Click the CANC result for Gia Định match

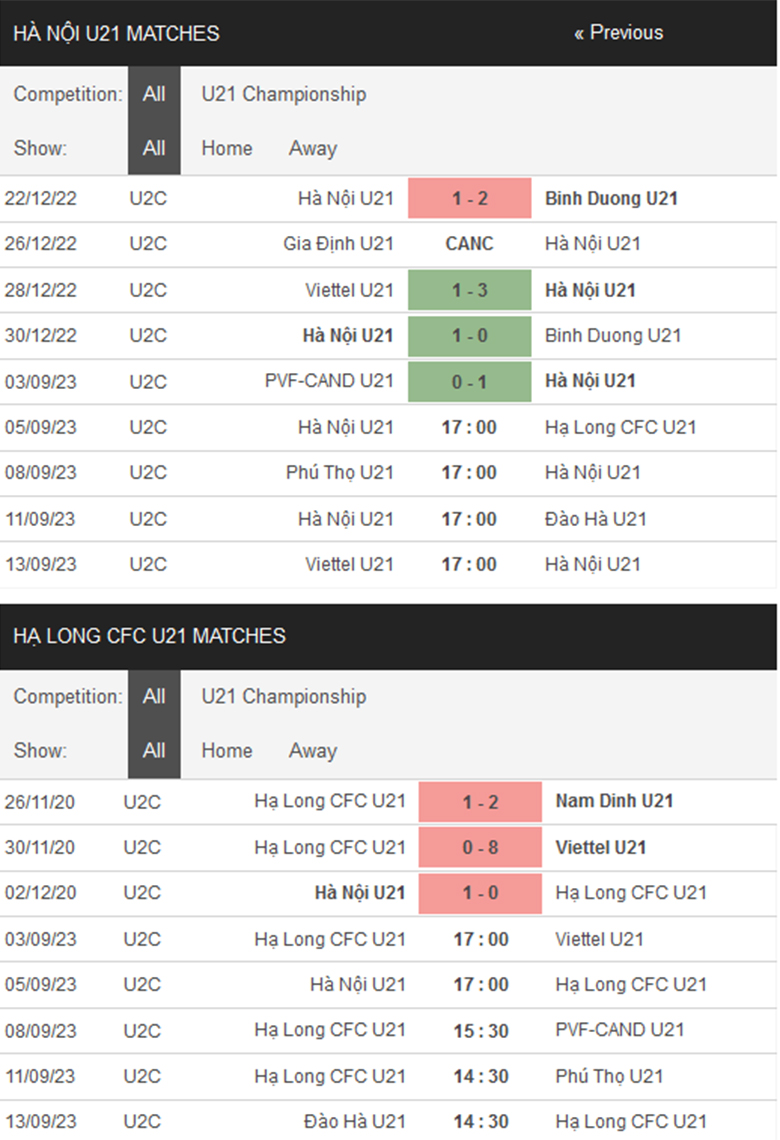click(x=470, y=244)
